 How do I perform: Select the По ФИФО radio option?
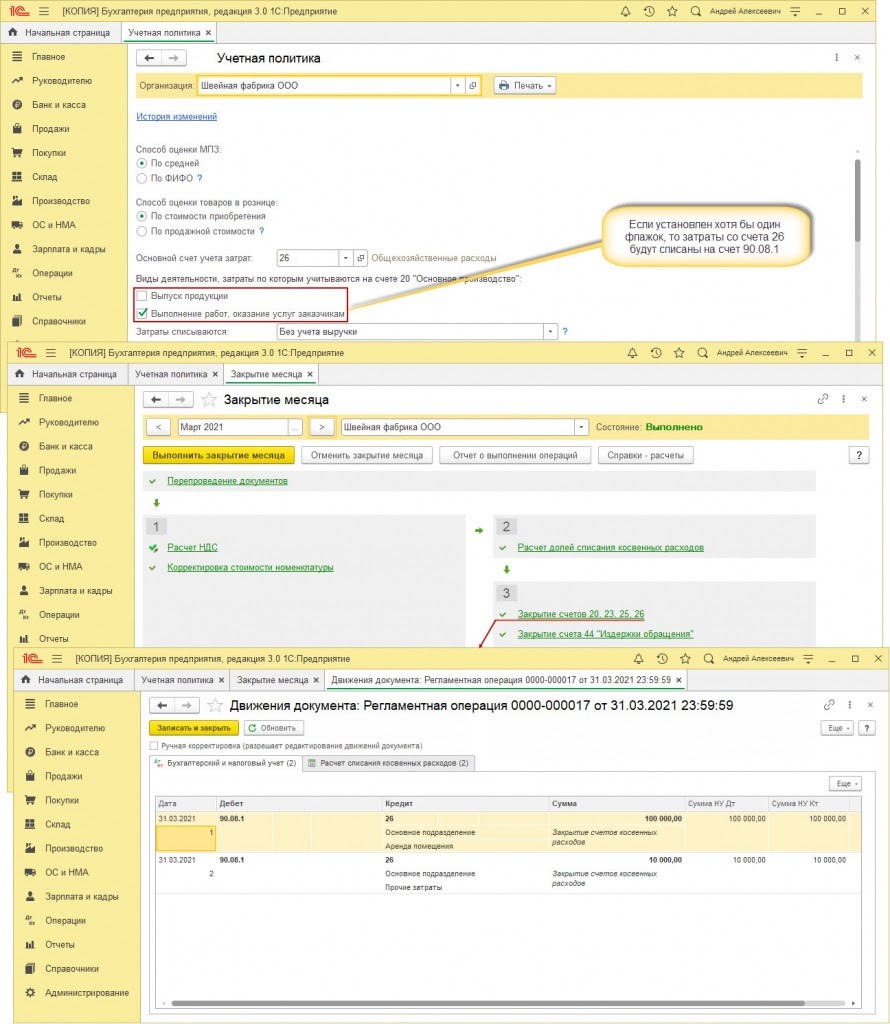click(x=142, y=178)
